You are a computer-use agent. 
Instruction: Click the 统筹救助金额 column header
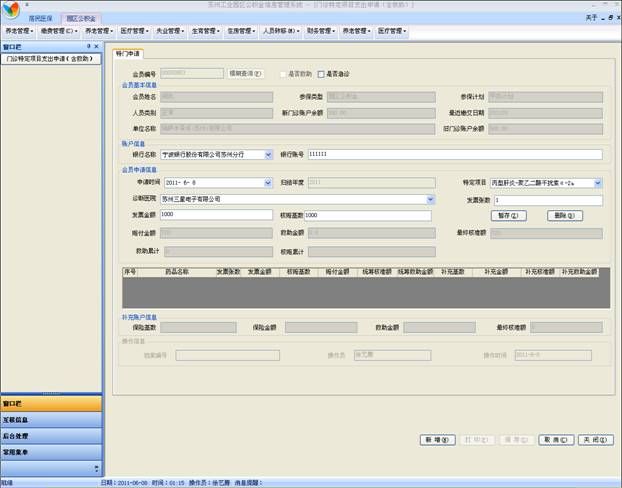click(416, 272)
